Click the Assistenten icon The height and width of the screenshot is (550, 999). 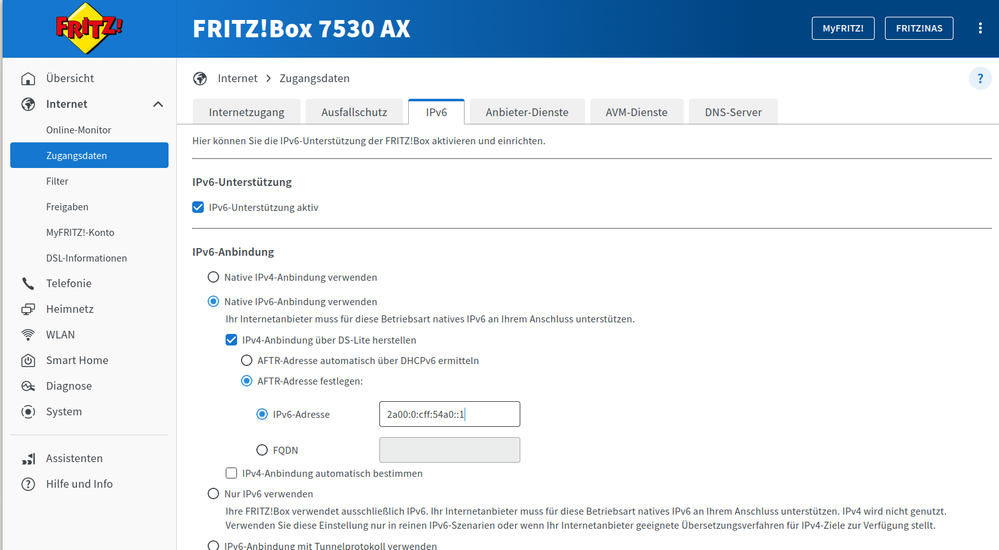[28, 458]
